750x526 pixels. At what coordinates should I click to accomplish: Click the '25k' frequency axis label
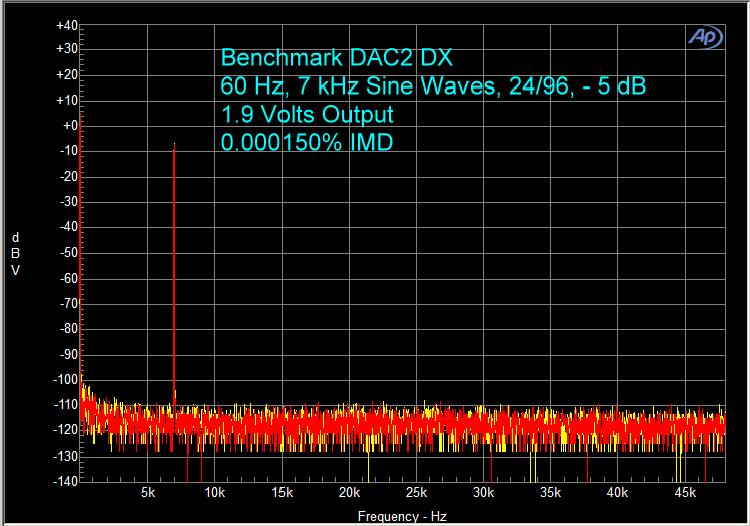417,493
